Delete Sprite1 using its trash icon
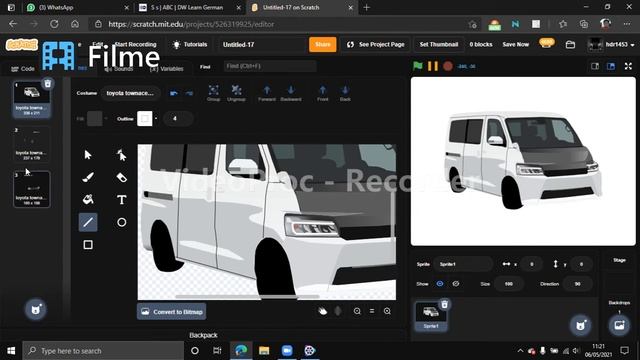Screen dimensions: 640x360 (x=444, y=304)
